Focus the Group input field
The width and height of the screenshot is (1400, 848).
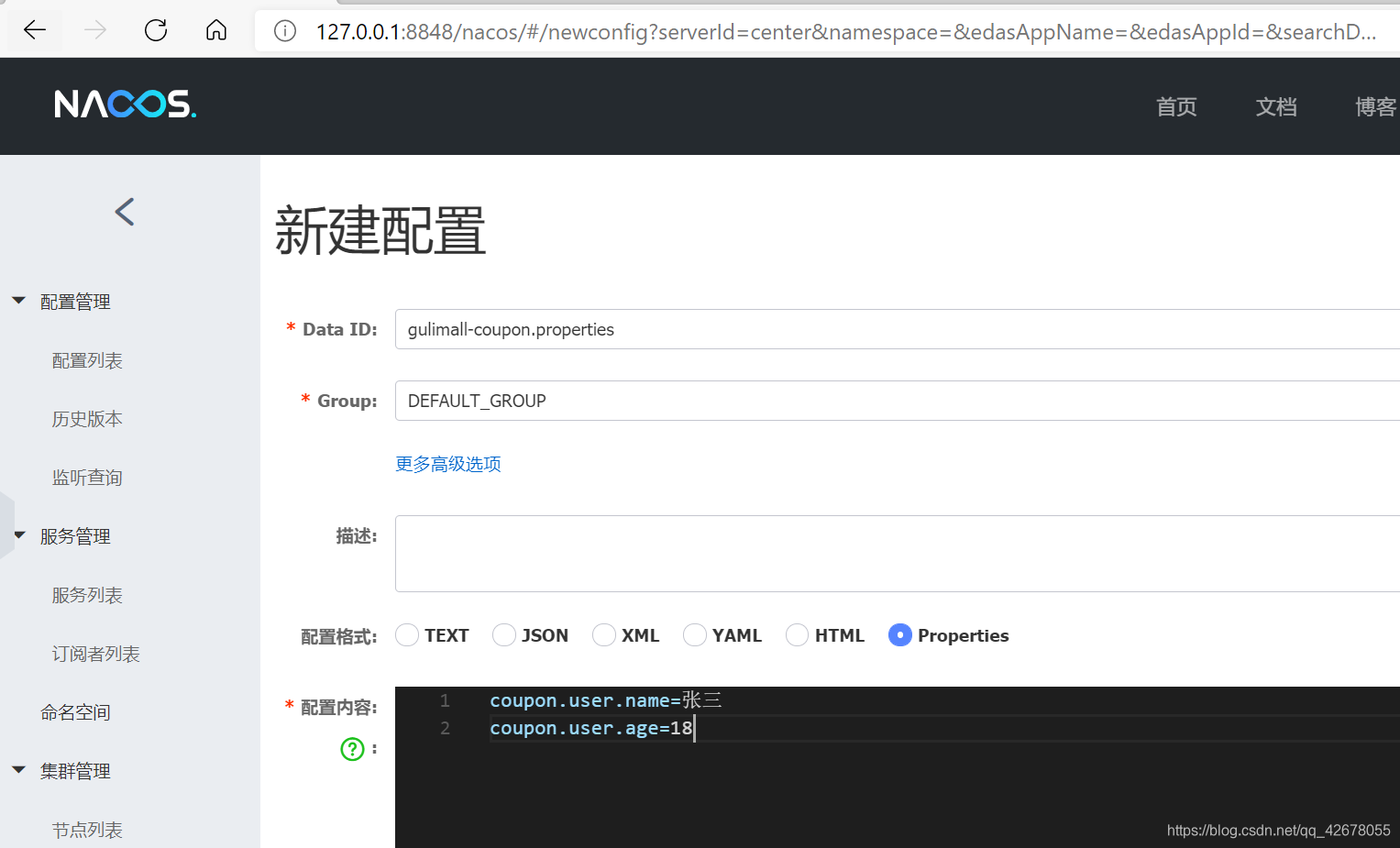coord(898,401)
